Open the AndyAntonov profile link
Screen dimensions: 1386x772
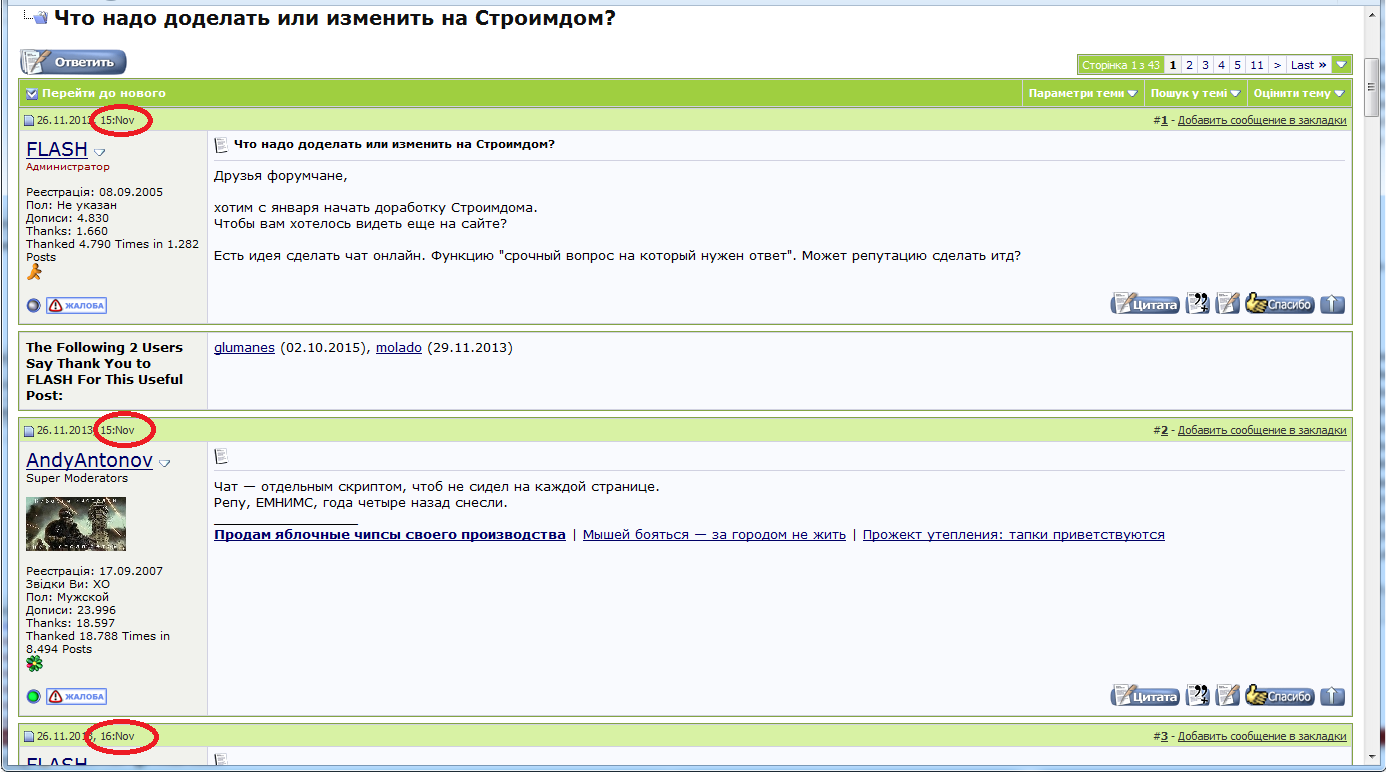89,461
